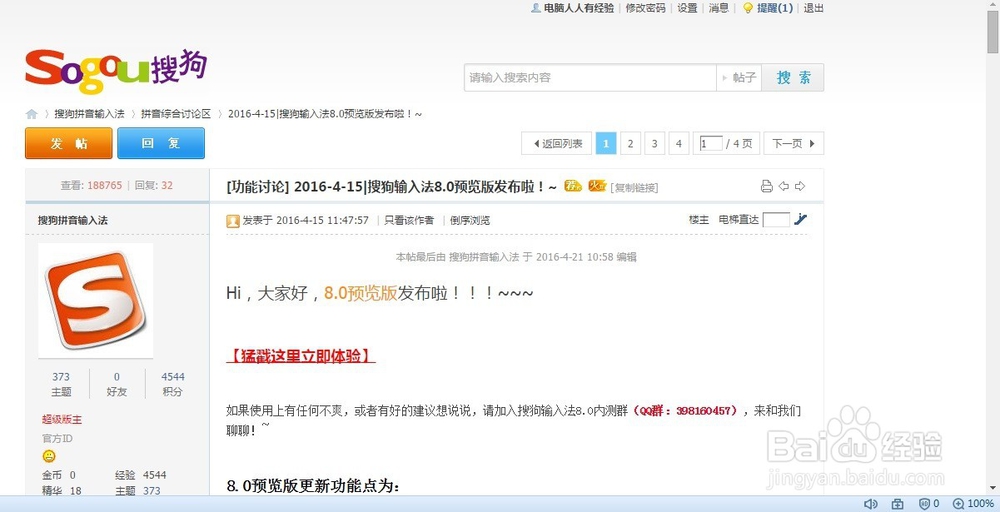Open 修改密码 link
This screenshot has height=512, width=1000.
click(x=645, y=8)
